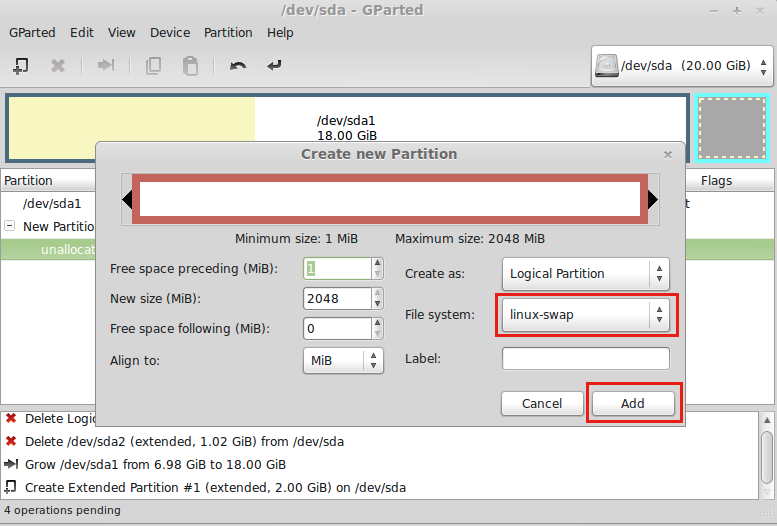Open the File system linux-swap dropdown
The height and width of the screenshot is (526, 777).
(x=585, y=315)
